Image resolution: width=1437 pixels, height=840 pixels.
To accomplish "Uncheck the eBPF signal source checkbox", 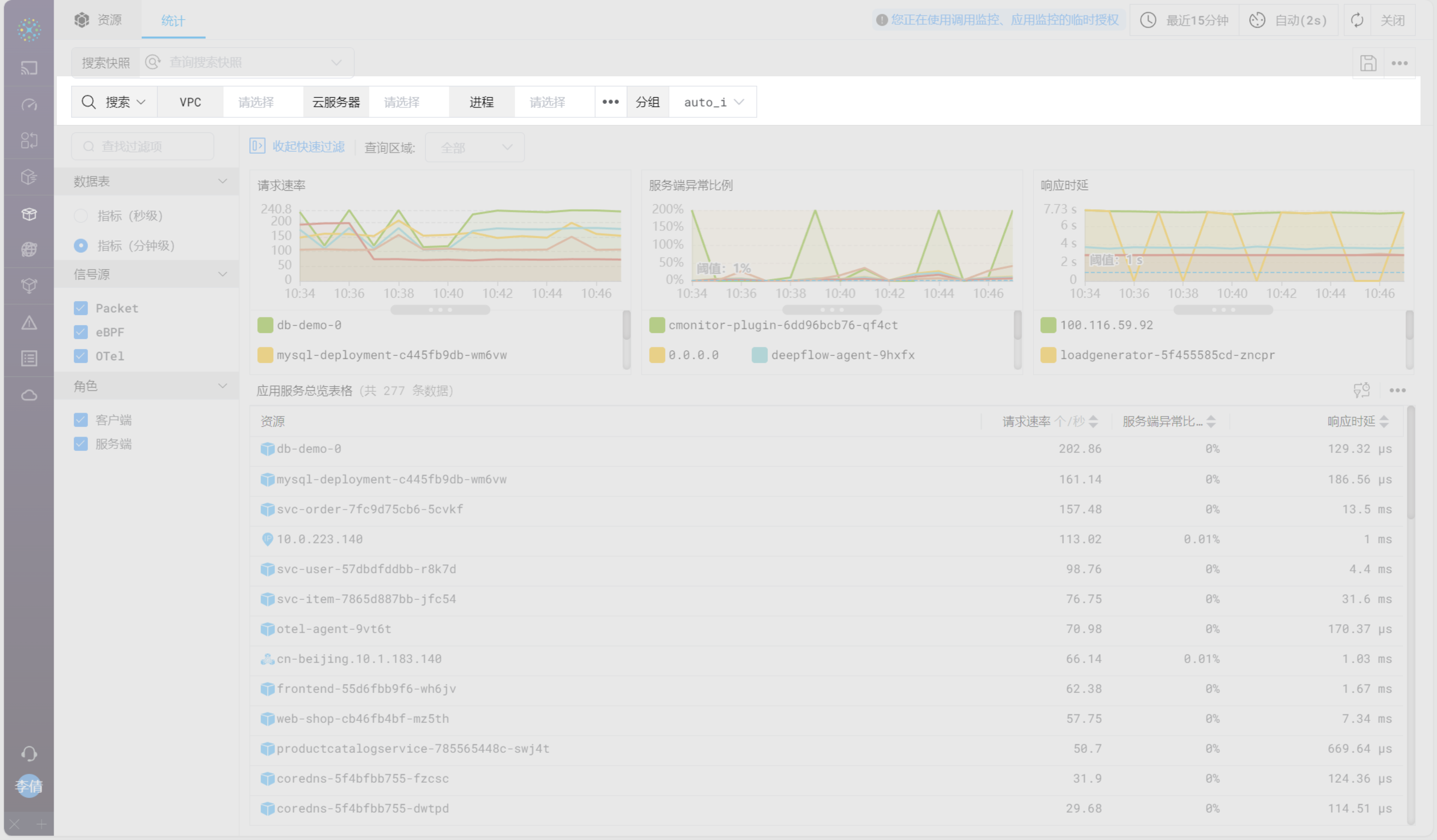I will pos(81,332).
